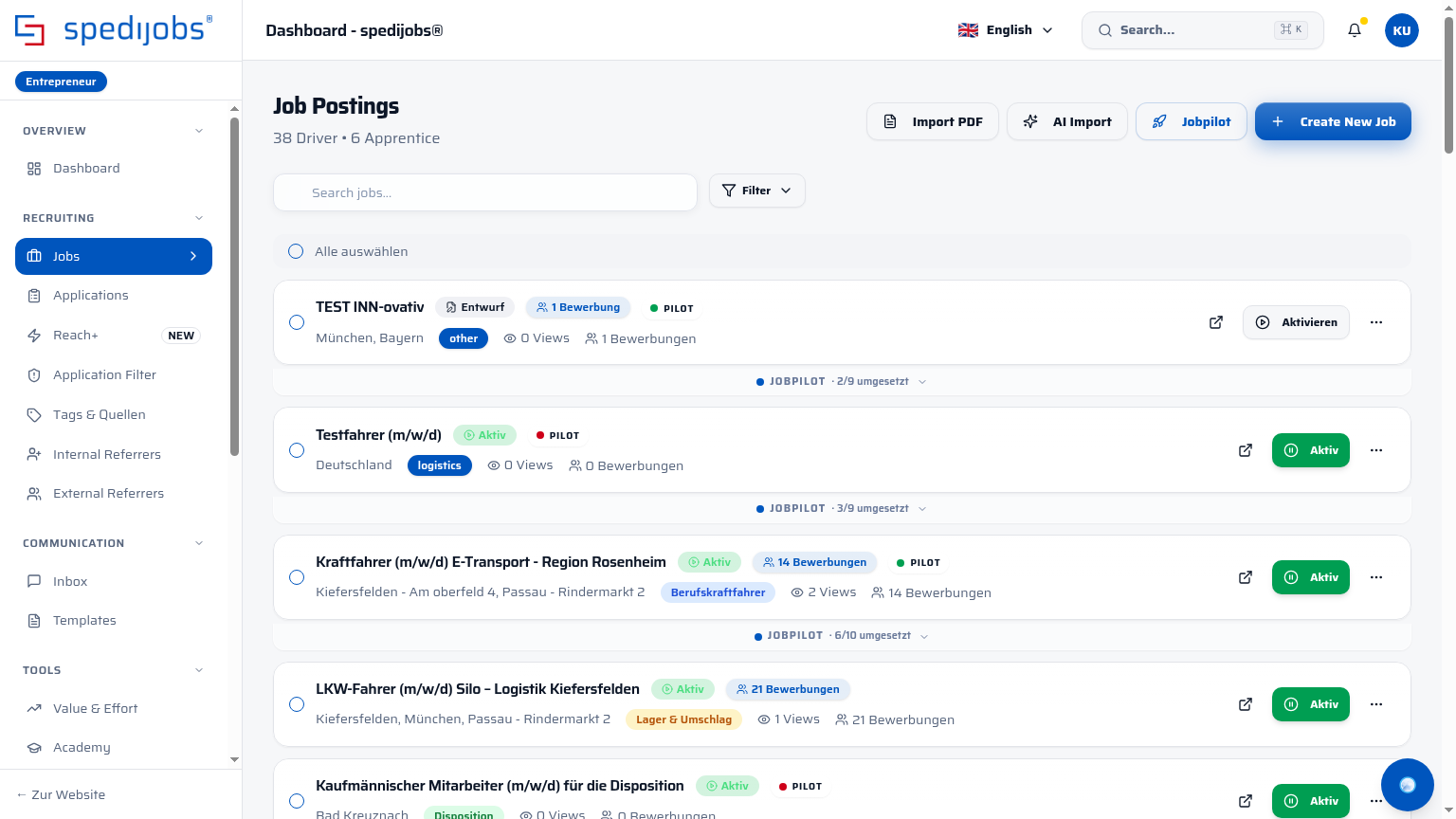Collapse the OVERVIEW sidebar section
The height and width of the screenshot is (819, 1456).
[x=199, y=131]
